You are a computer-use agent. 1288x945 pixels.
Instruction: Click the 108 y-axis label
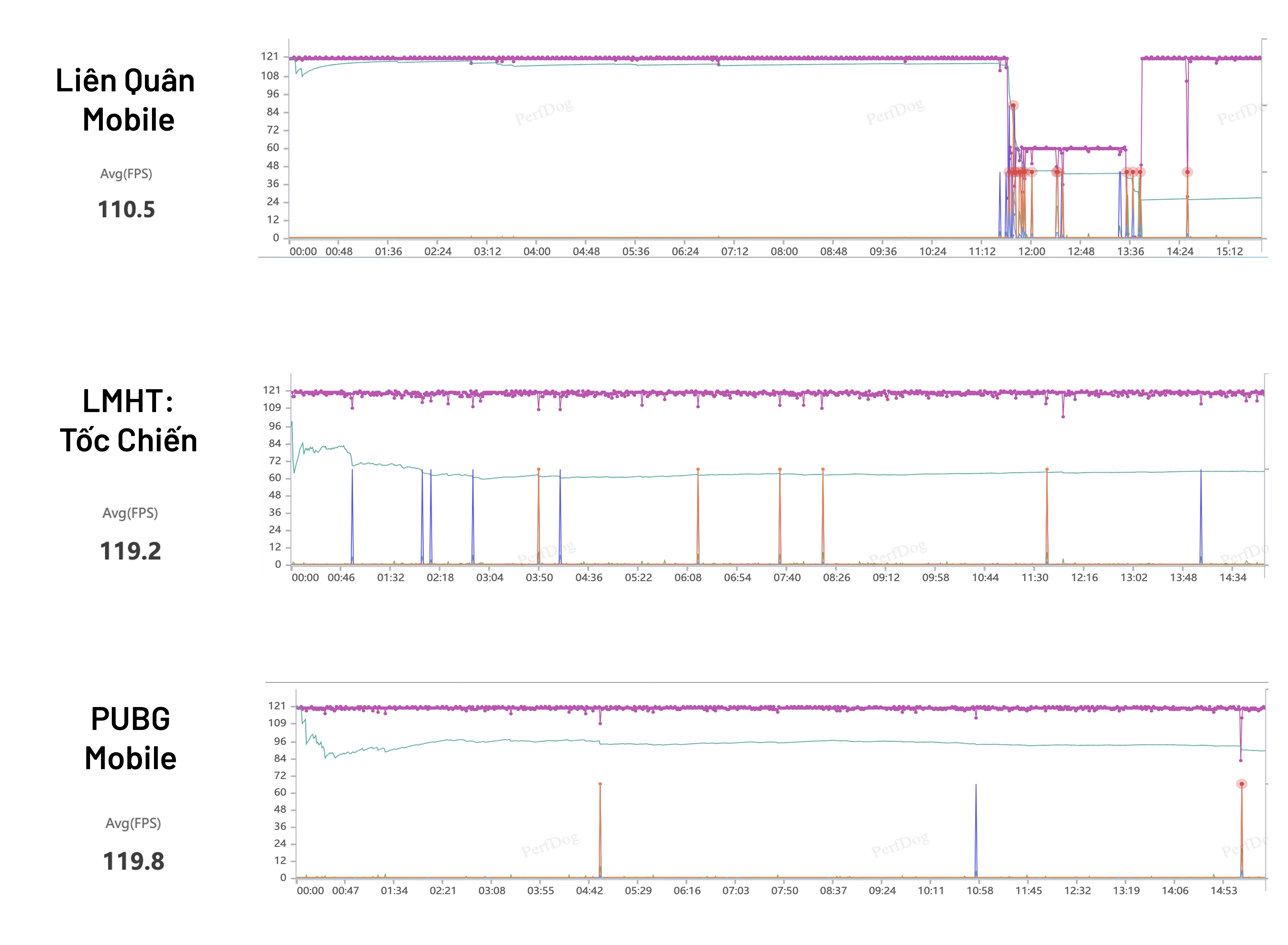click(x=270, y=76)
